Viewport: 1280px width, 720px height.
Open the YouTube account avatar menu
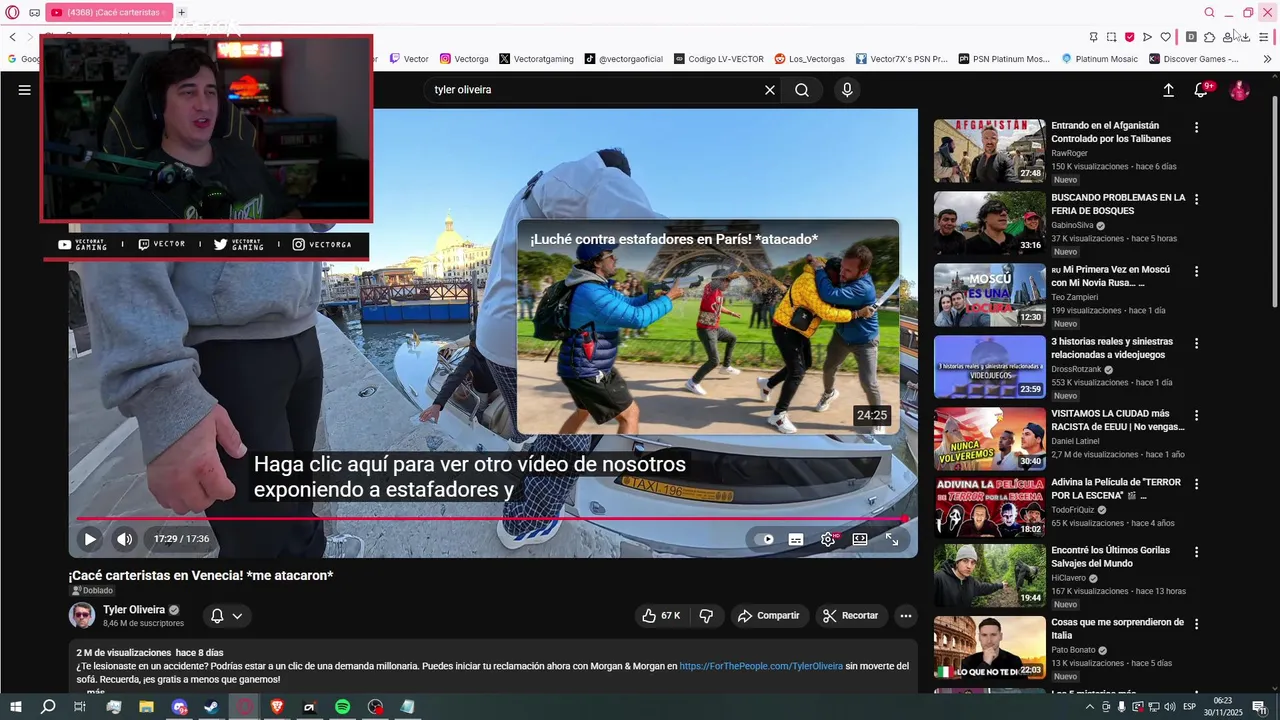coord(1239,90)
